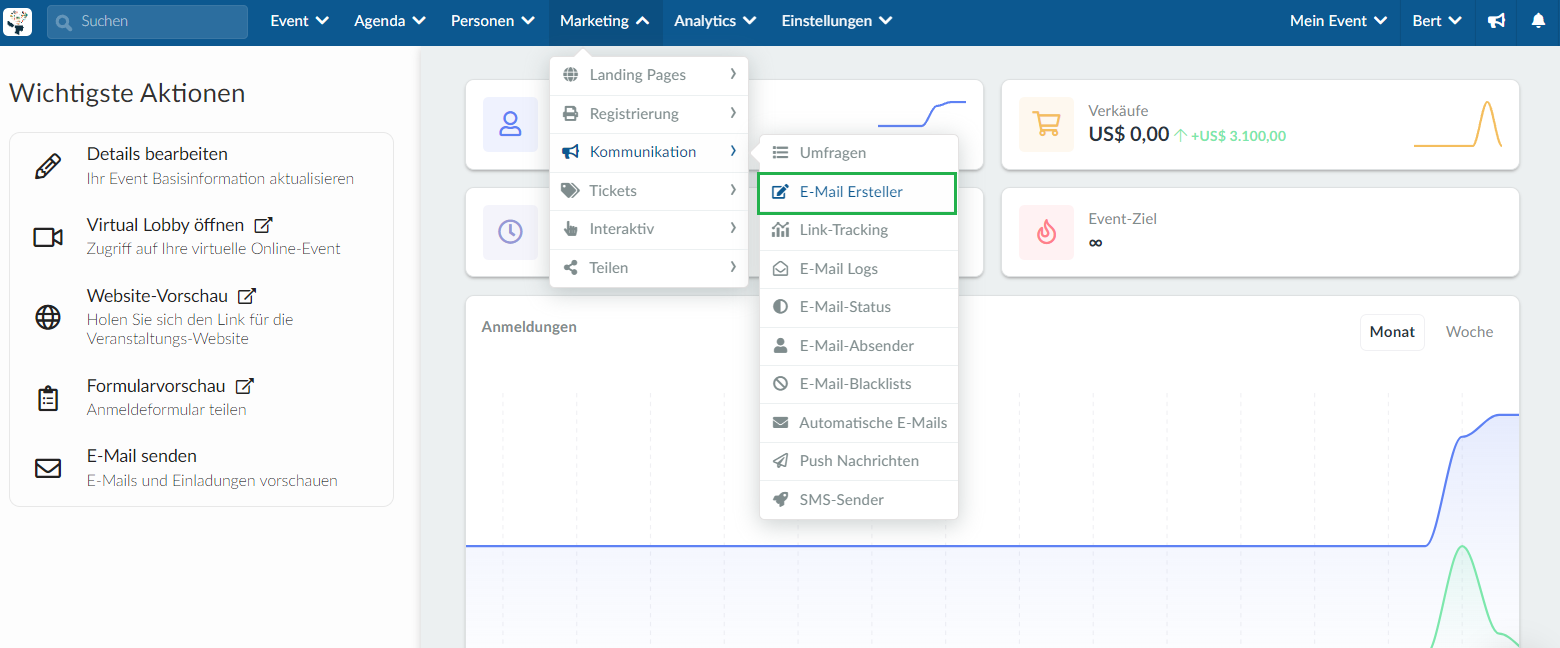Expand the Registrierung submenu
The width and height of the screenshot is (1560, 648).
click(649, 114)
